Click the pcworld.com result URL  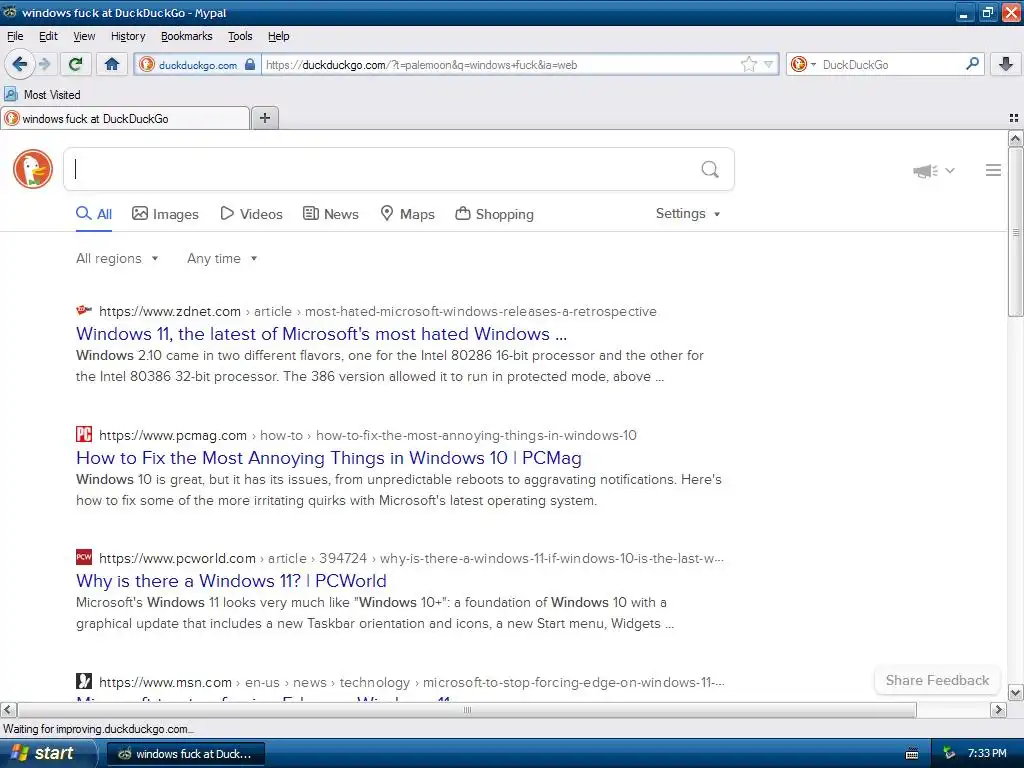pos(411,558)
